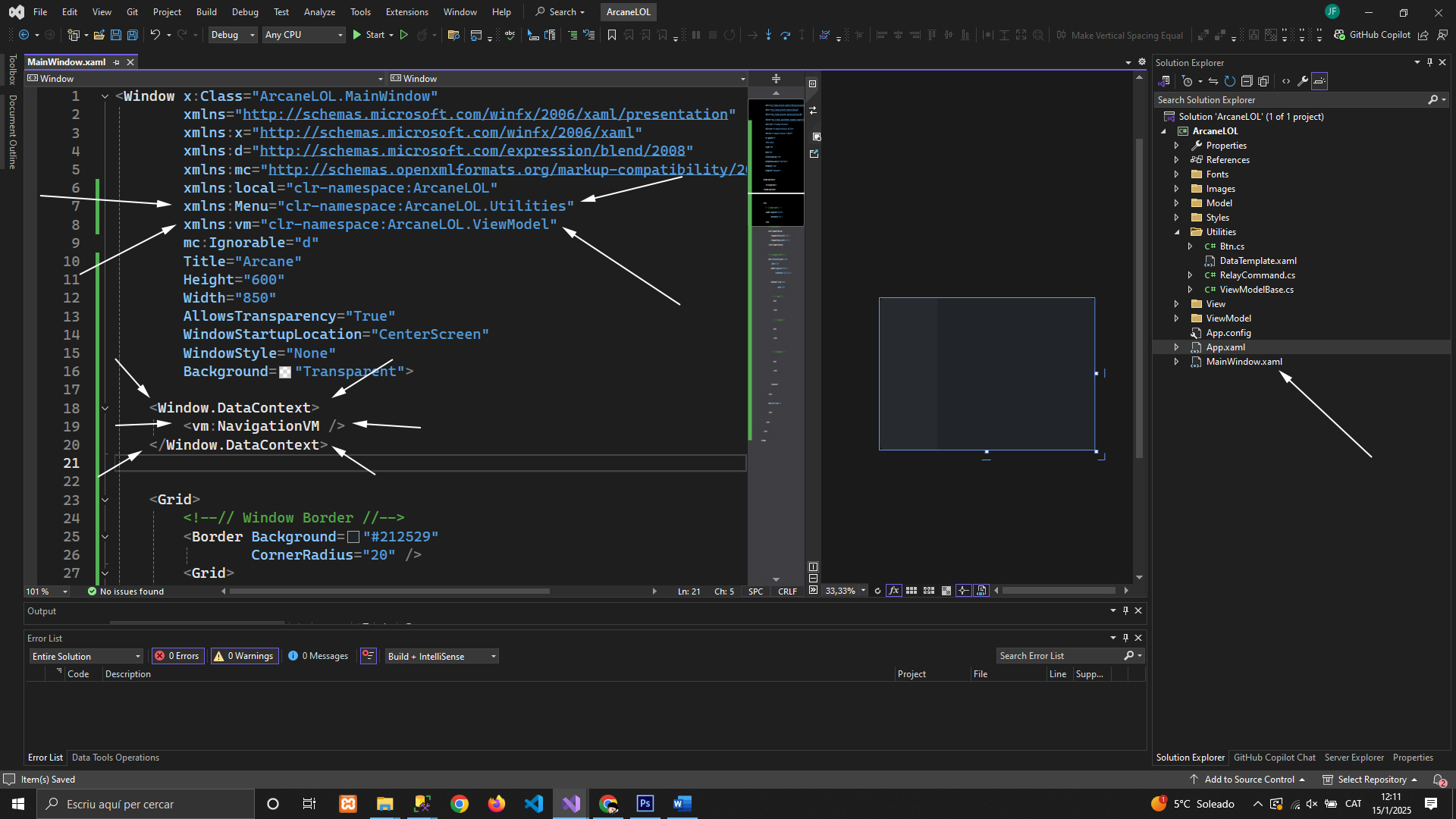Click the GitHub Copilot toolbar button
Viewport: 1456px width, 819px height.
click(x=1373, y=35)
